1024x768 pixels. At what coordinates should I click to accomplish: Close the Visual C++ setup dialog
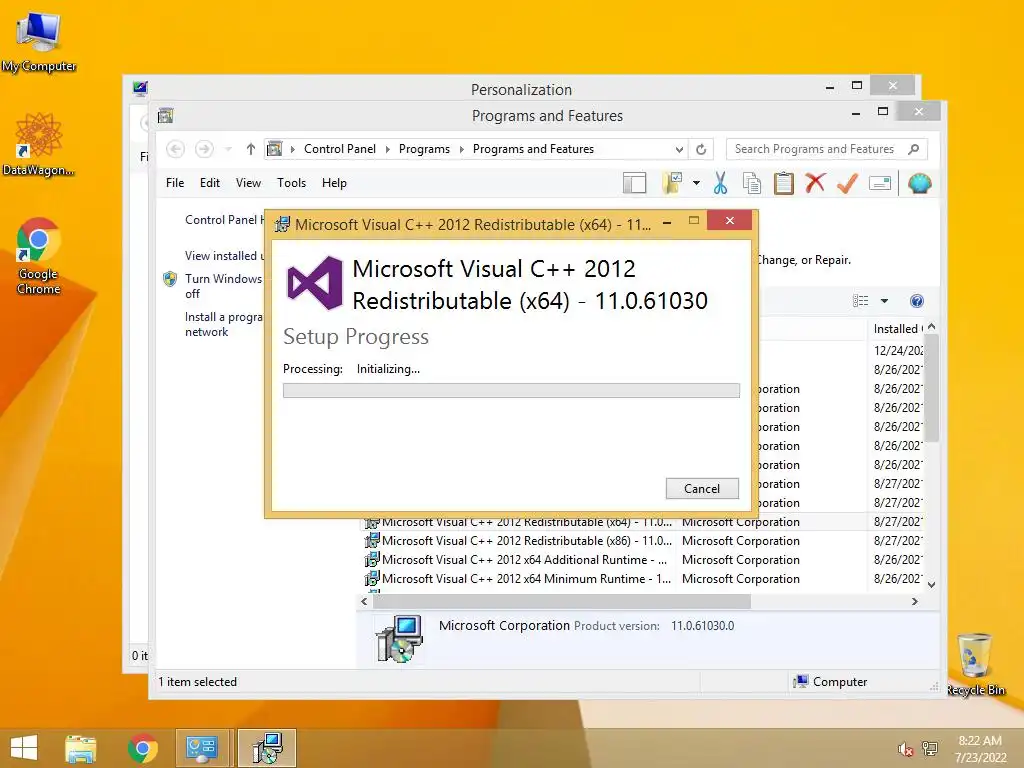[730, 221]
